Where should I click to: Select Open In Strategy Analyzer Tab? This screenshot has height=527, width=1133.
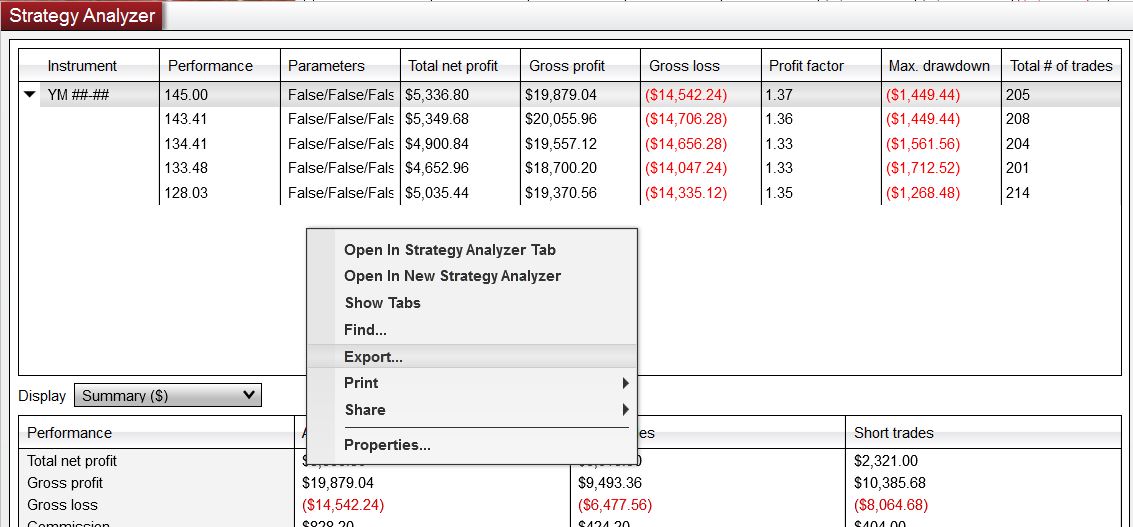click(x=449, y=250)
